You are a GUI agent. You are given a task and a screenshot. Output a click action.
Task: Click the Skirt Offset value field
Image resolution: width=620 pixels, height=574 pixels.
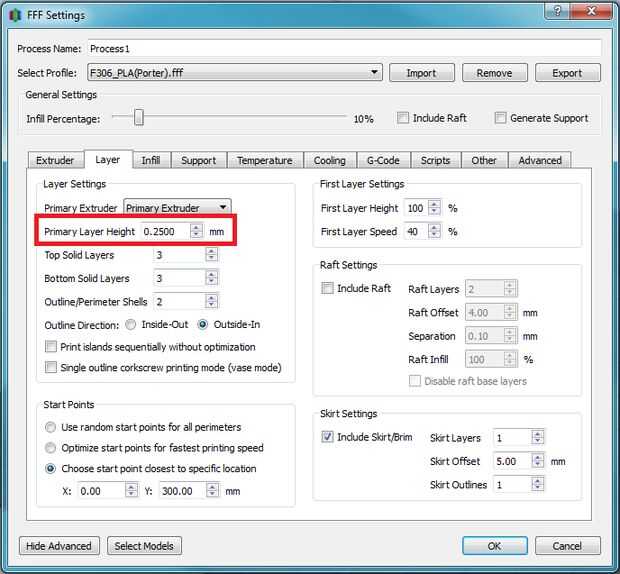[x=512, y=461]
